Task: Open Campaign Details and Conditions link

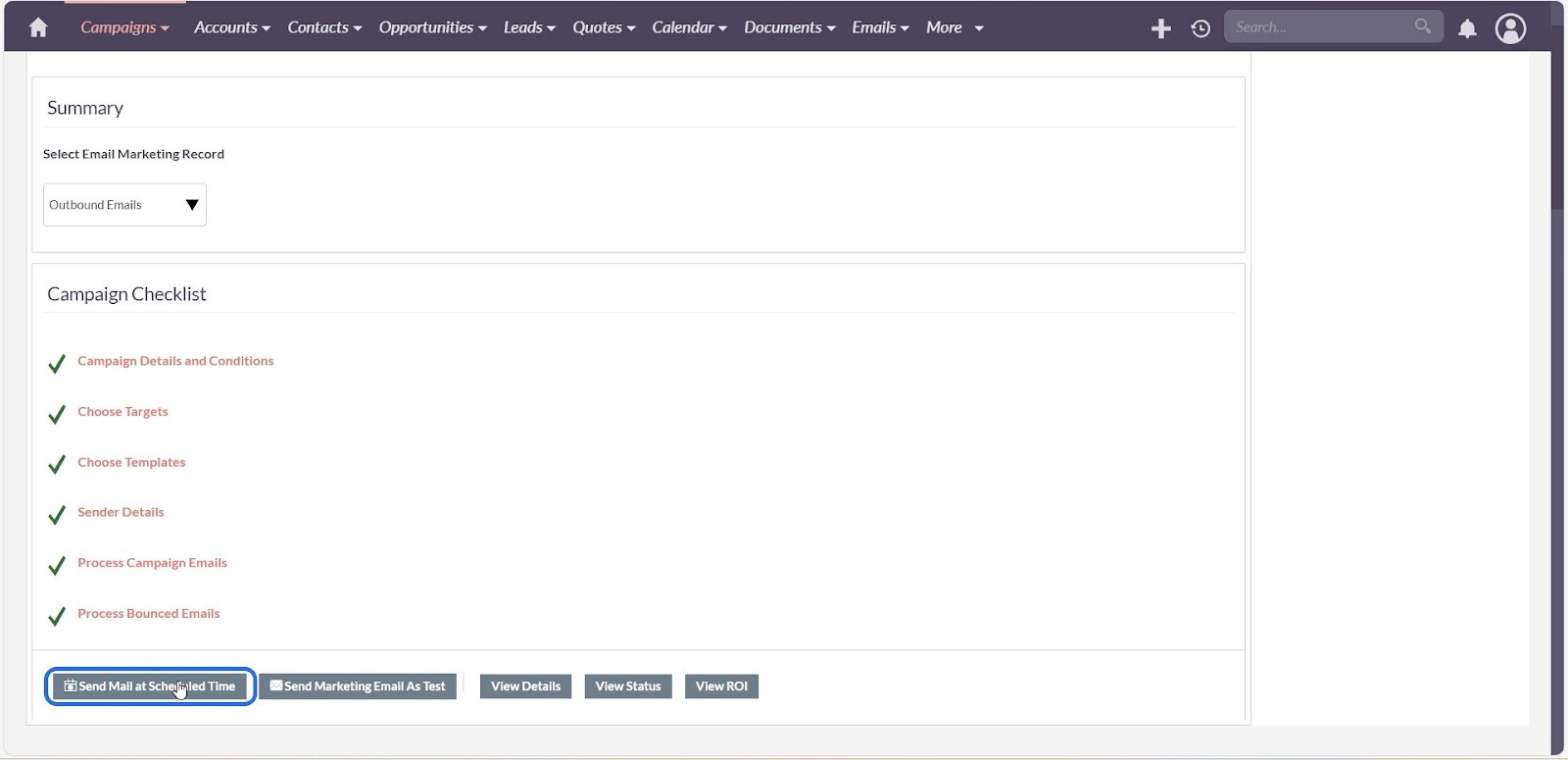Action: [175, 361]
